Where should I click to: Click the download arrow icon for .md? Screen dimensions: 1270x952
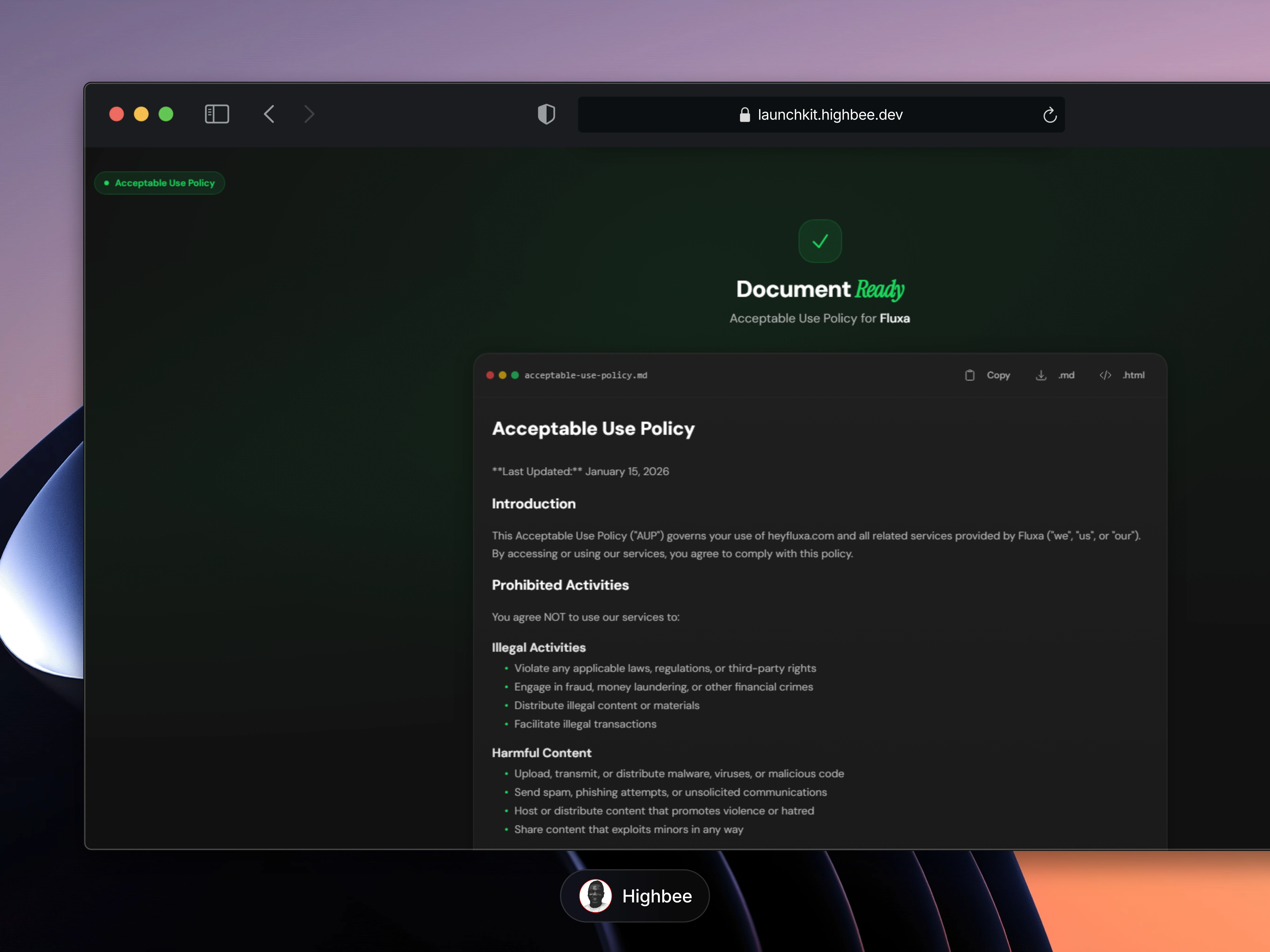(x=1041, y=375)
